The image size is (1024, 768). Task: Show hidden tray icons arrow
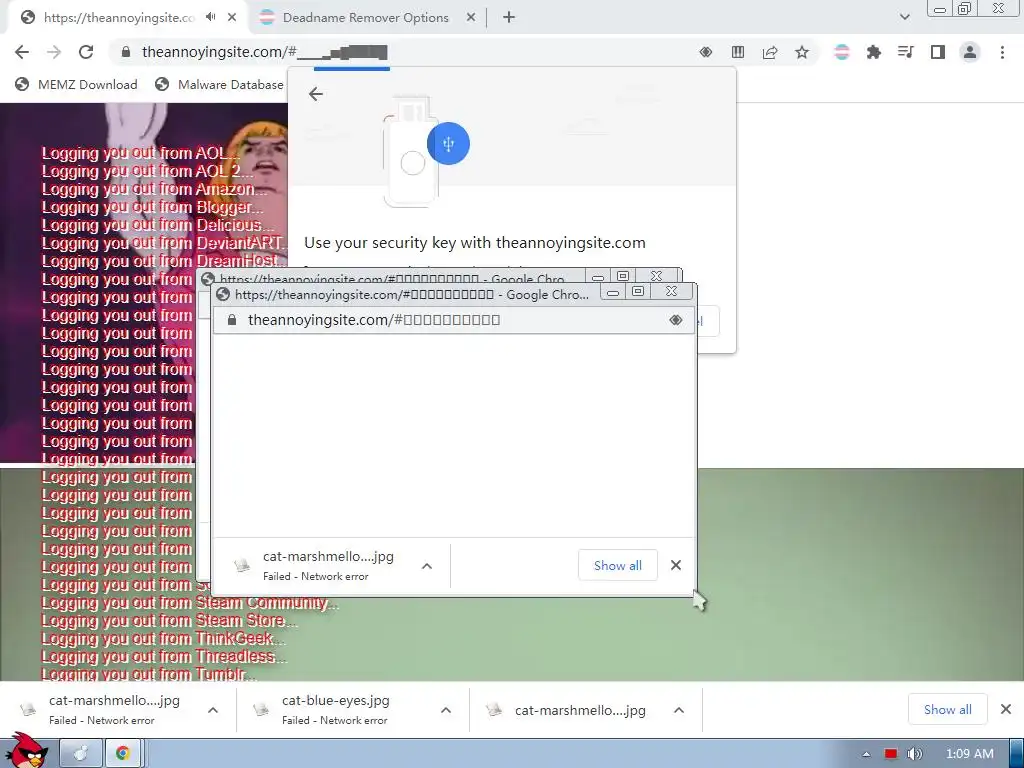866,754
